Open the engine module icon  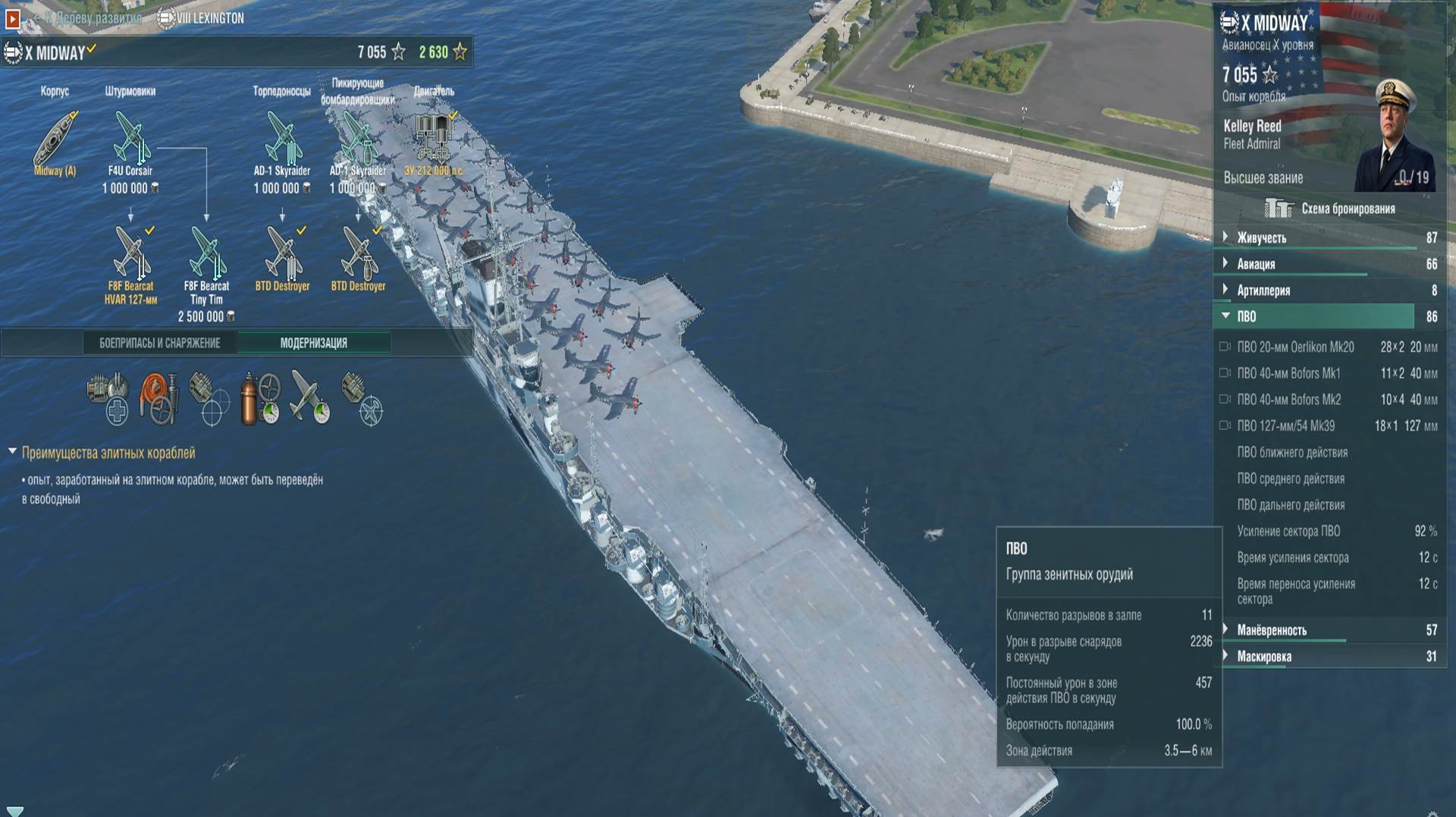click(433, 138)
